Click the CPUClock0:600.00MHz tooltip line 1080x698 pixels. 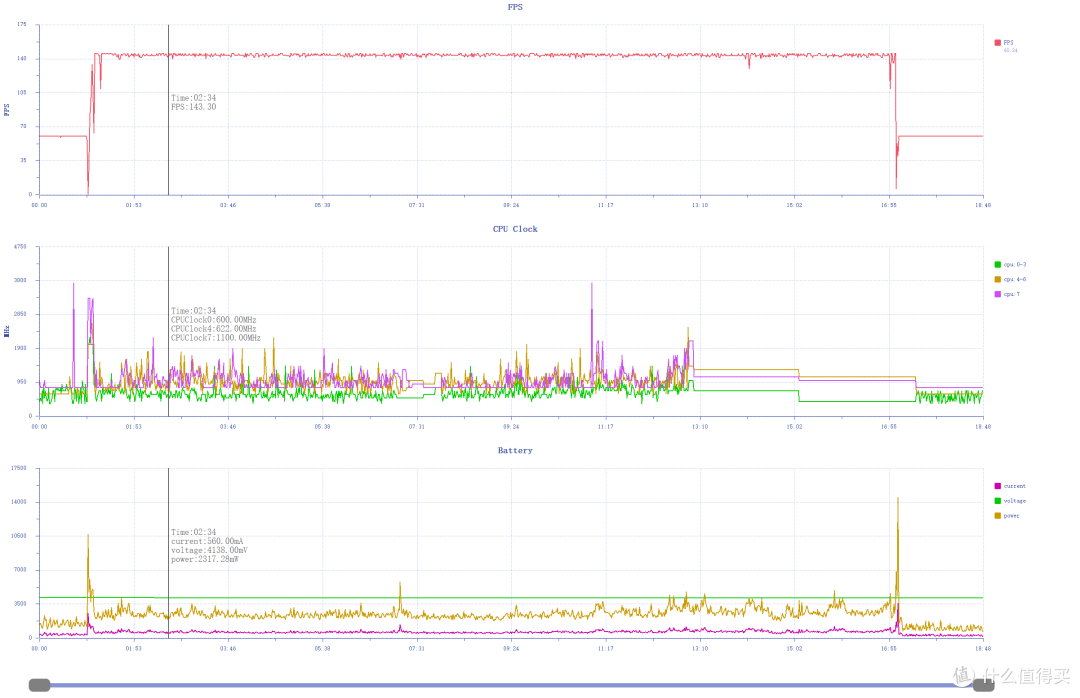214,320
